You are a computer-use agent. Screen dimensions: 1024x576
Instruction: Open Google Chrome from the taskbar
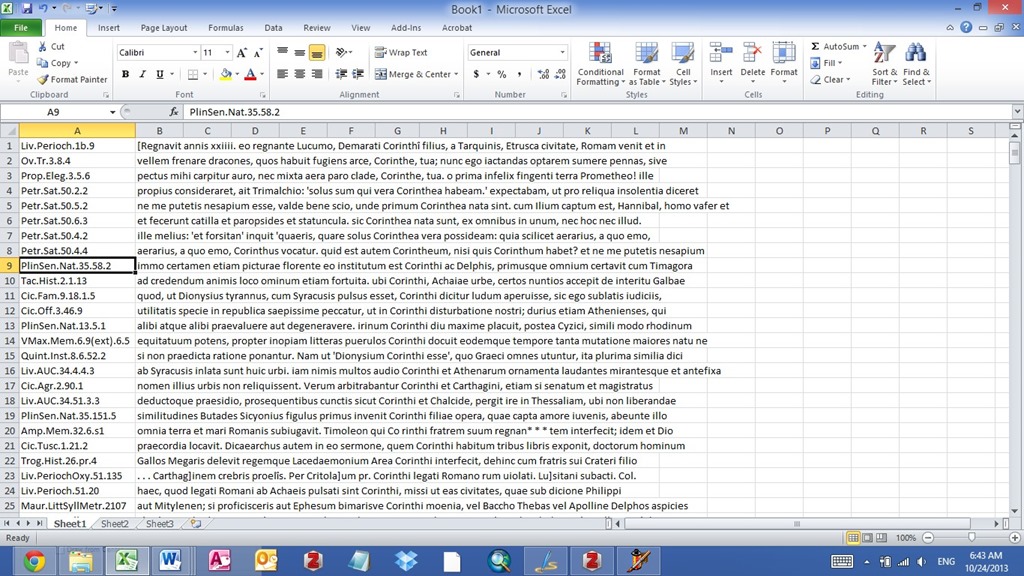(34, 559)
